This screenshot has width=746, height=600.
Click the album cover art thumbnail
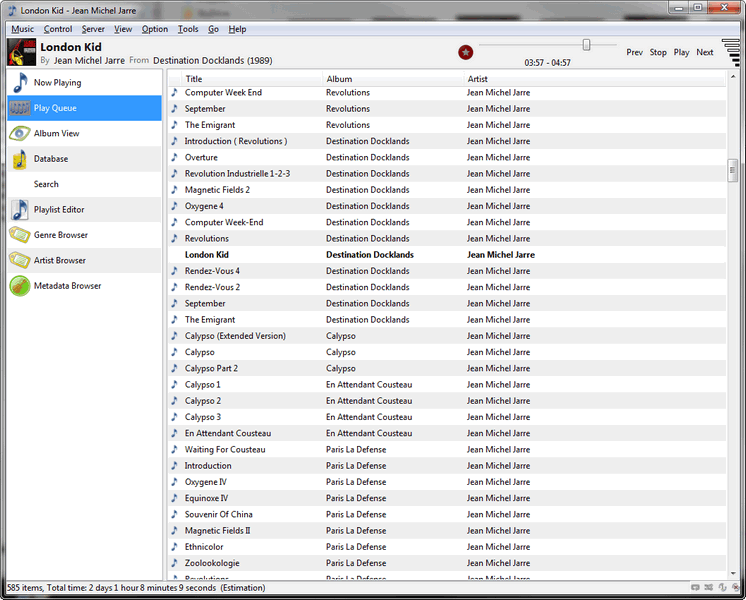coord(22,52)
